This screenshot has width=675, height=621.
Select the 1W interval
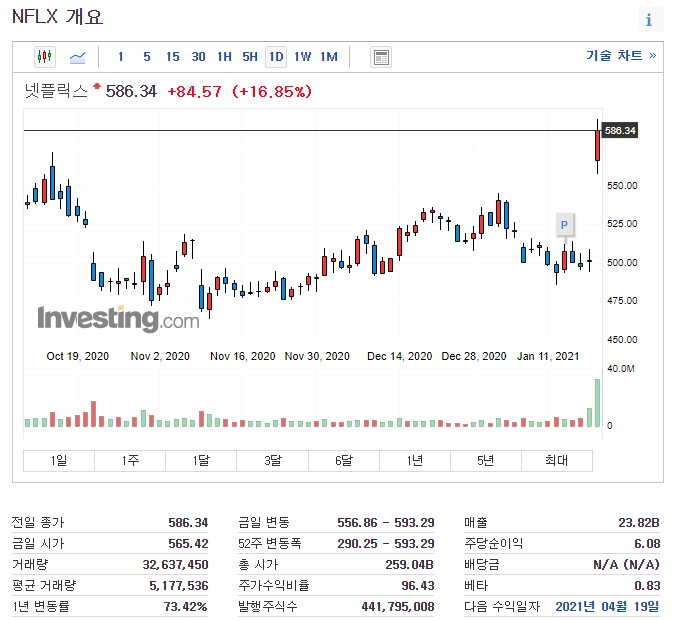[302, 56]
